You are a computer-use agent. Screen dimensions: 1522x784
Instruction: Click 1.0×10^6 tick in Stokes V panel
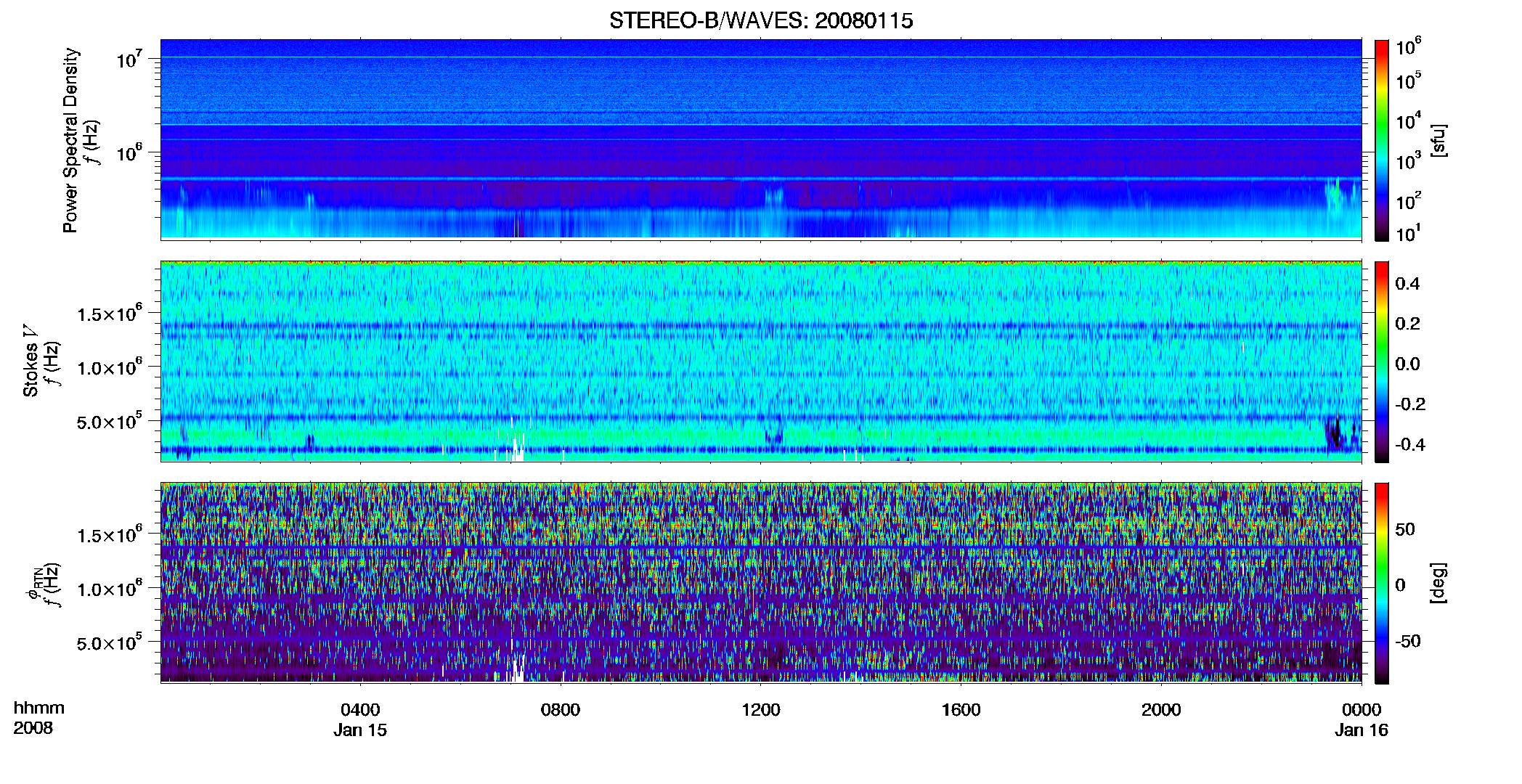coord(109,367)
